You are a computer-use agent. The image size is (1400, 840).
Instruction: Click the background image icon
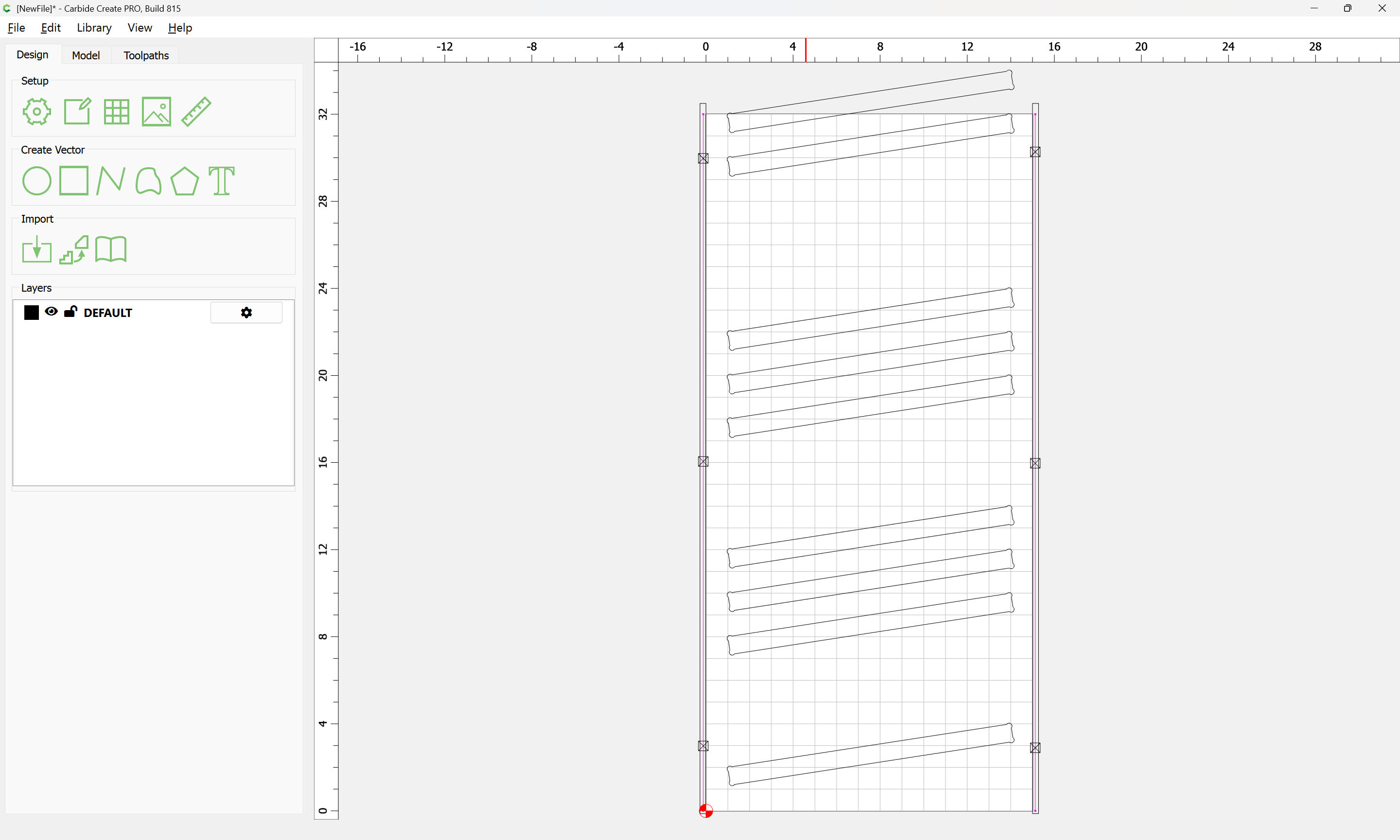click(x=156, y=111)
